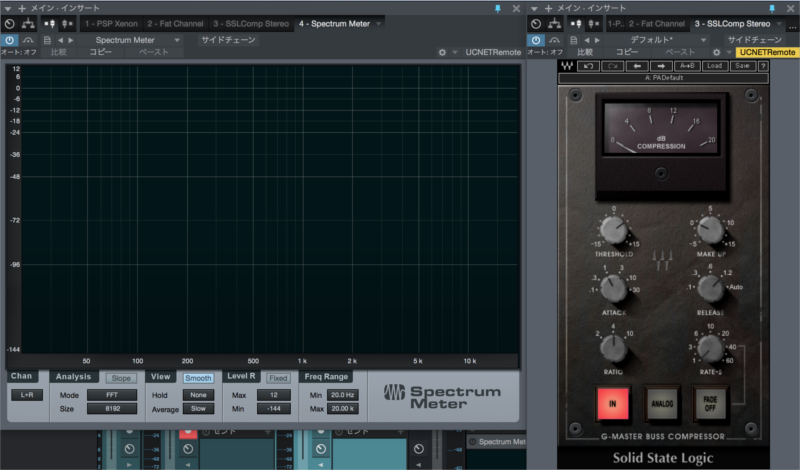This screenshot has height=470, width=800.
Task: Switch to 3 - SSLComp Stereo tab in Spectrum Meter window
Action: point(251,23)
